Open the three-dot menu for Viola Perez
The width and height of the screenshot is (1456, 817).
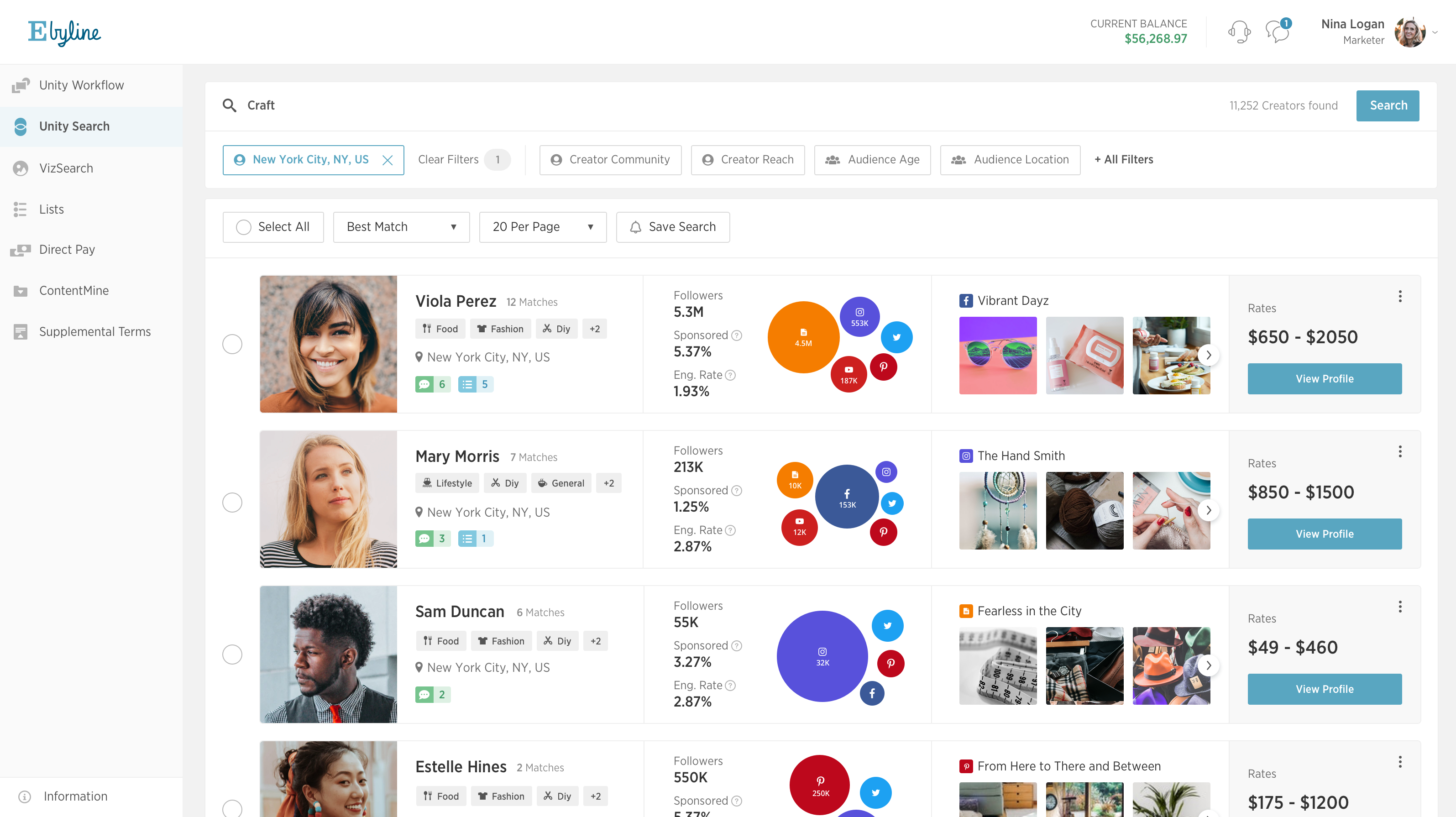click(x=1400, y=296)
